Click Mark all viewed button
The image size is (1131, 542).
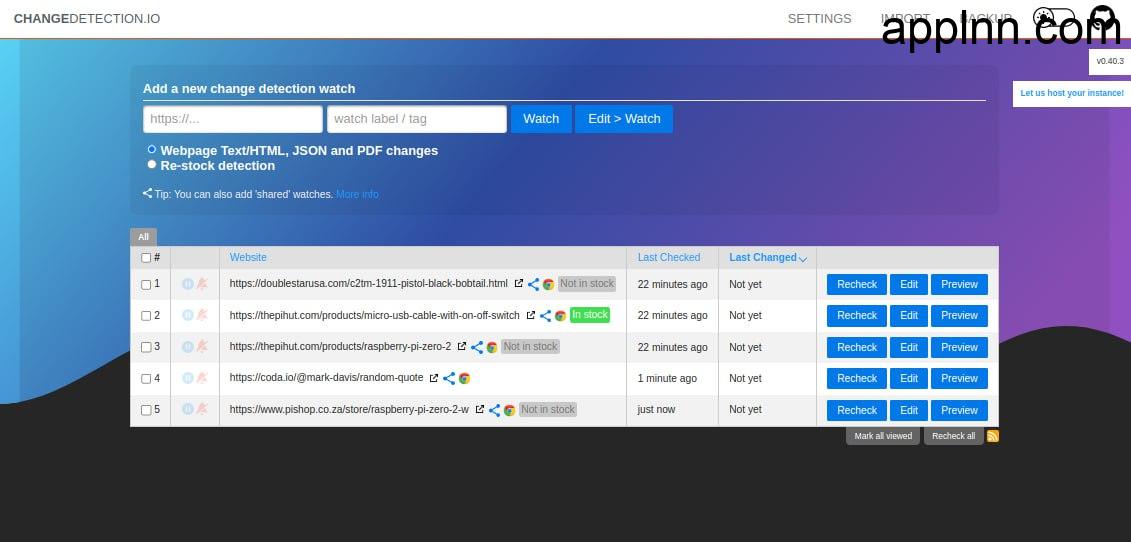click(883, 436)
